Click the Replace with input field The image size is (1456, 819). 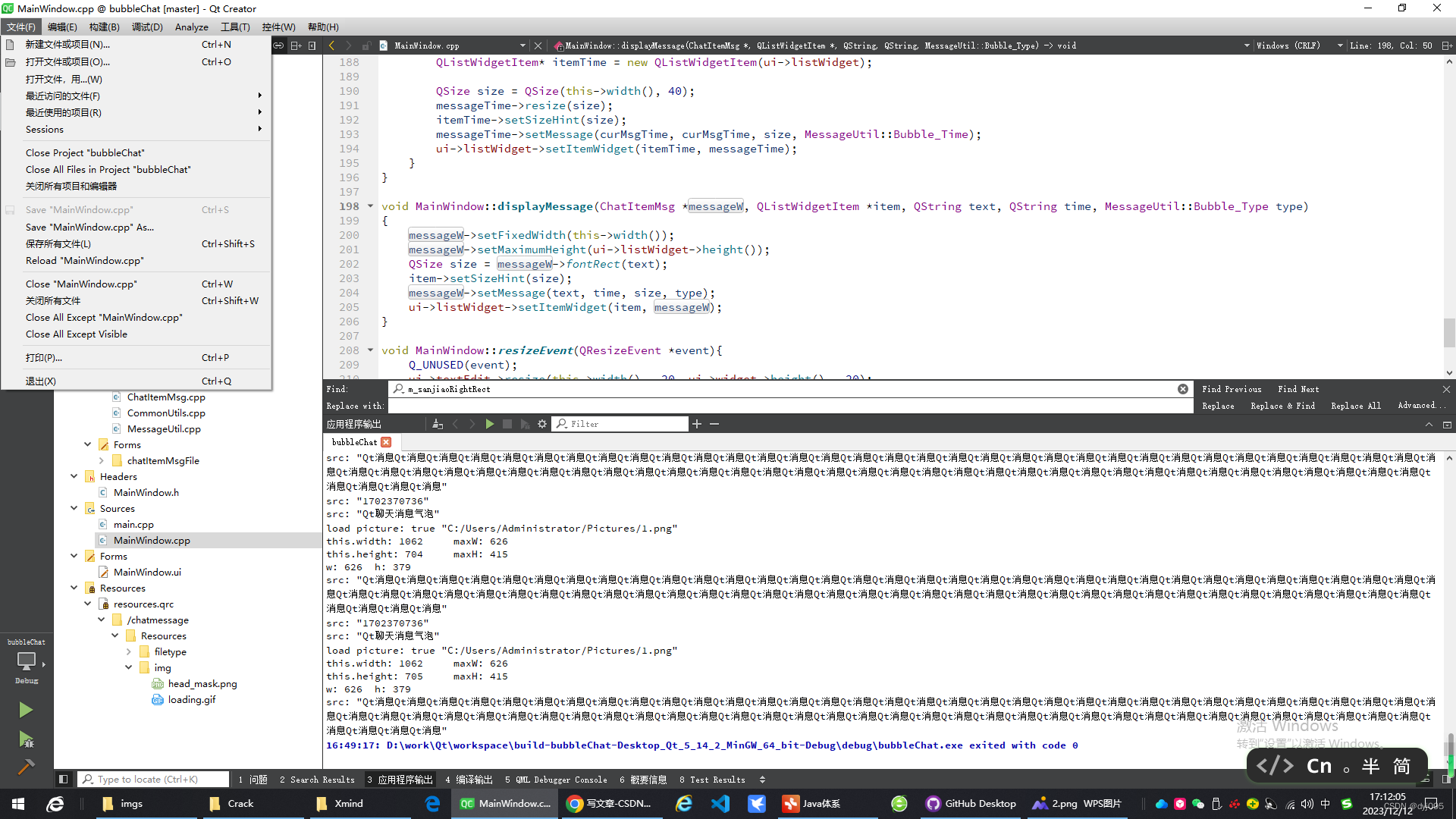click(790, 406)
